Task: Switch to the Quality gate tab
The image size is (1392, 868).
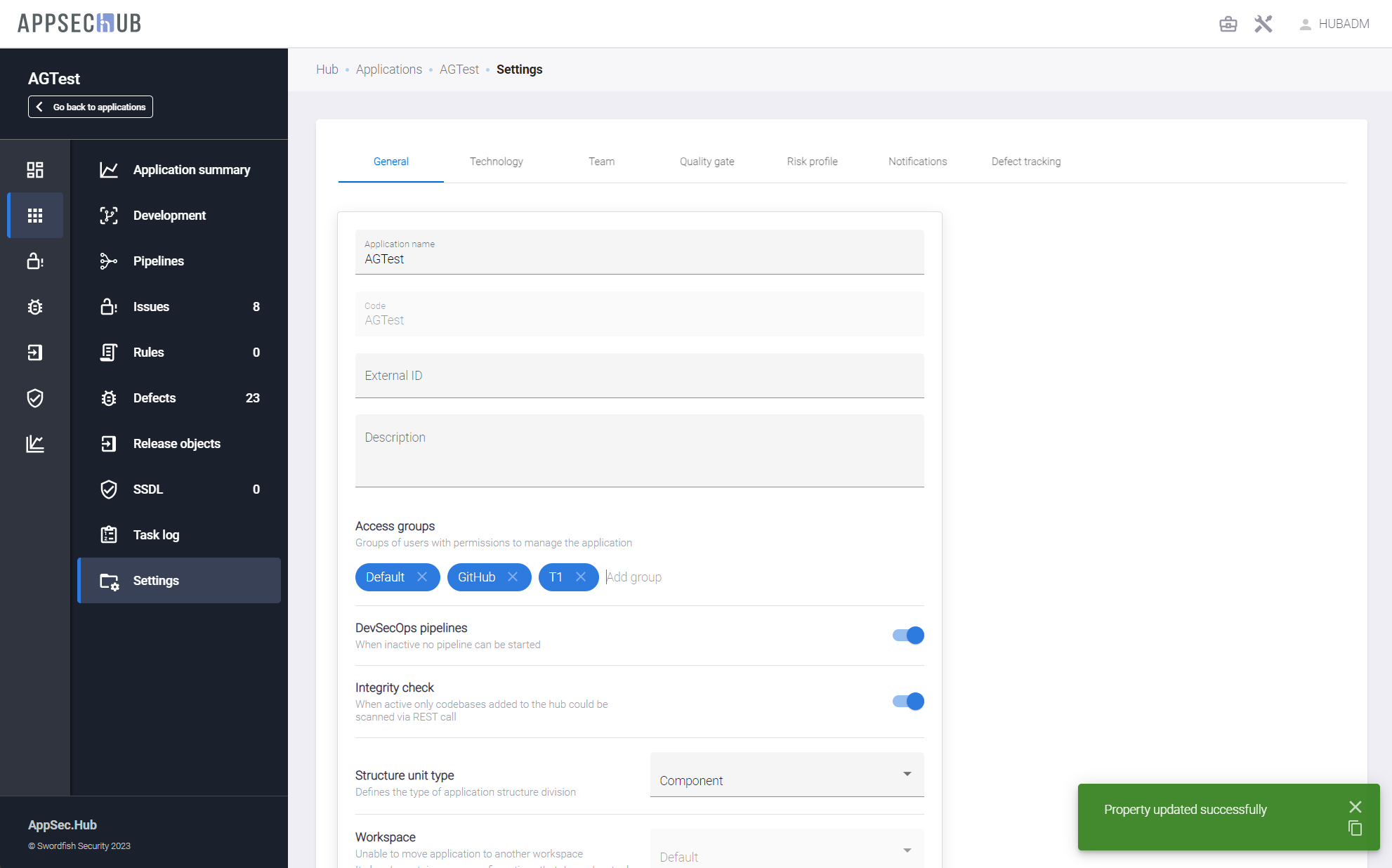Action: click(x=707, y=162)
